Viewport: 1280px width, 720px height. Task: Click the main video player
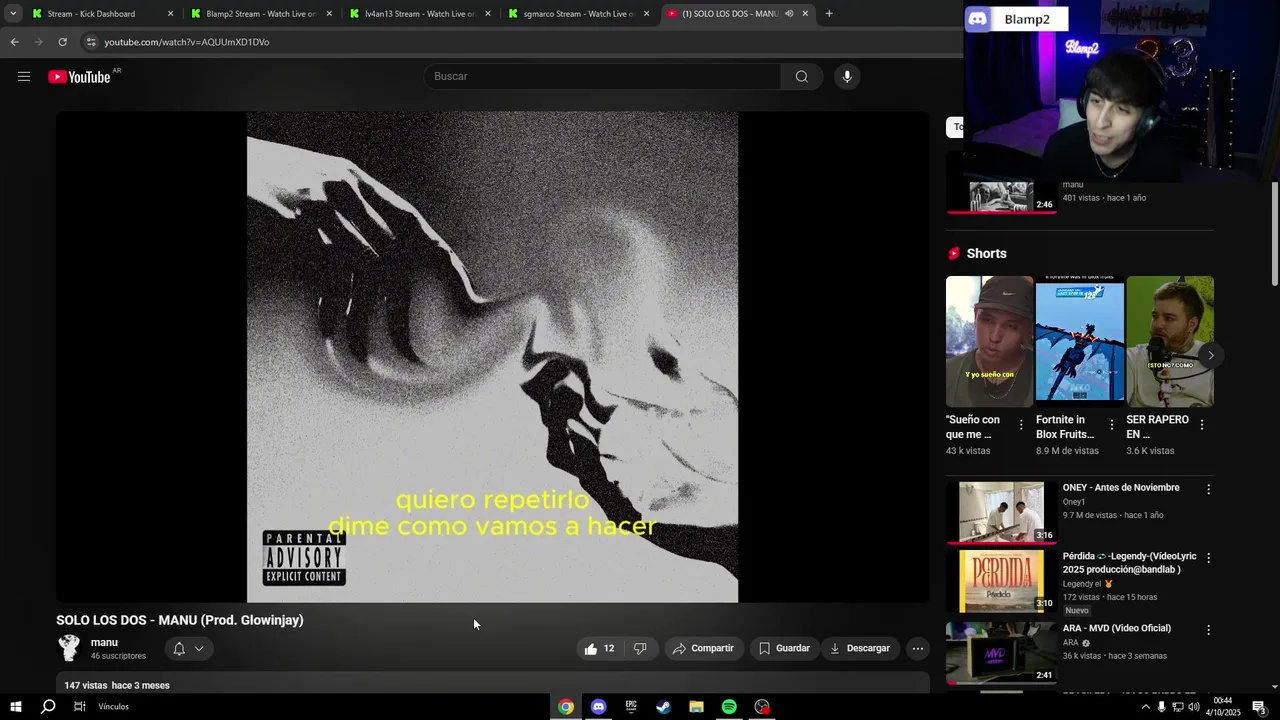(x=492, y=357)
